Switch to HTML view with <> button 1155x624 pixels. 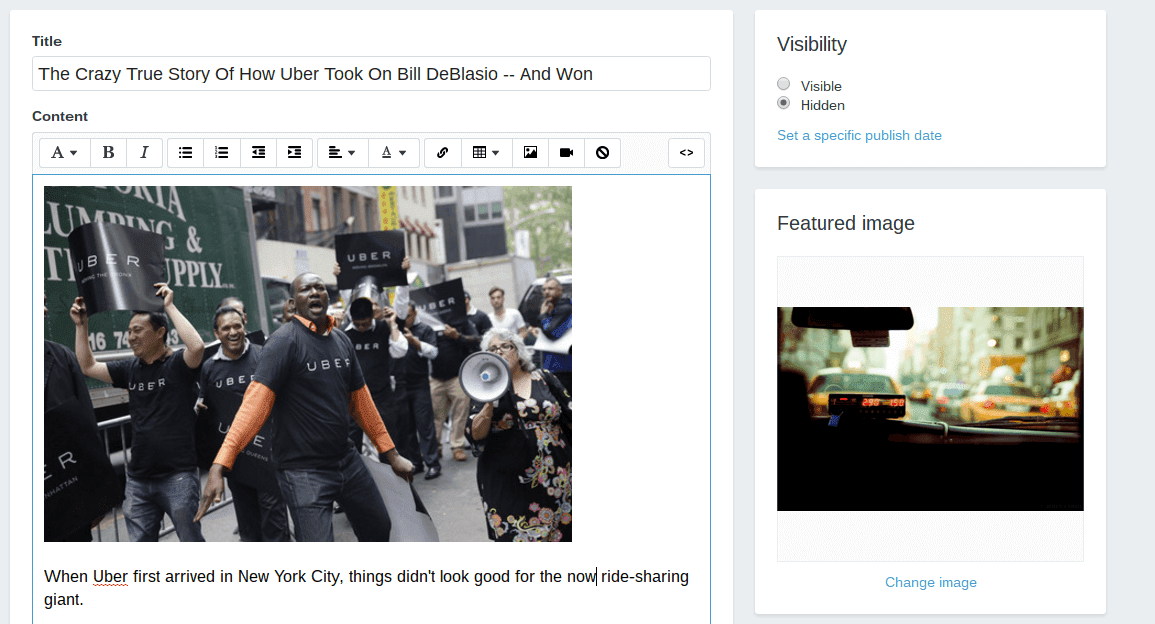point(687,153)
